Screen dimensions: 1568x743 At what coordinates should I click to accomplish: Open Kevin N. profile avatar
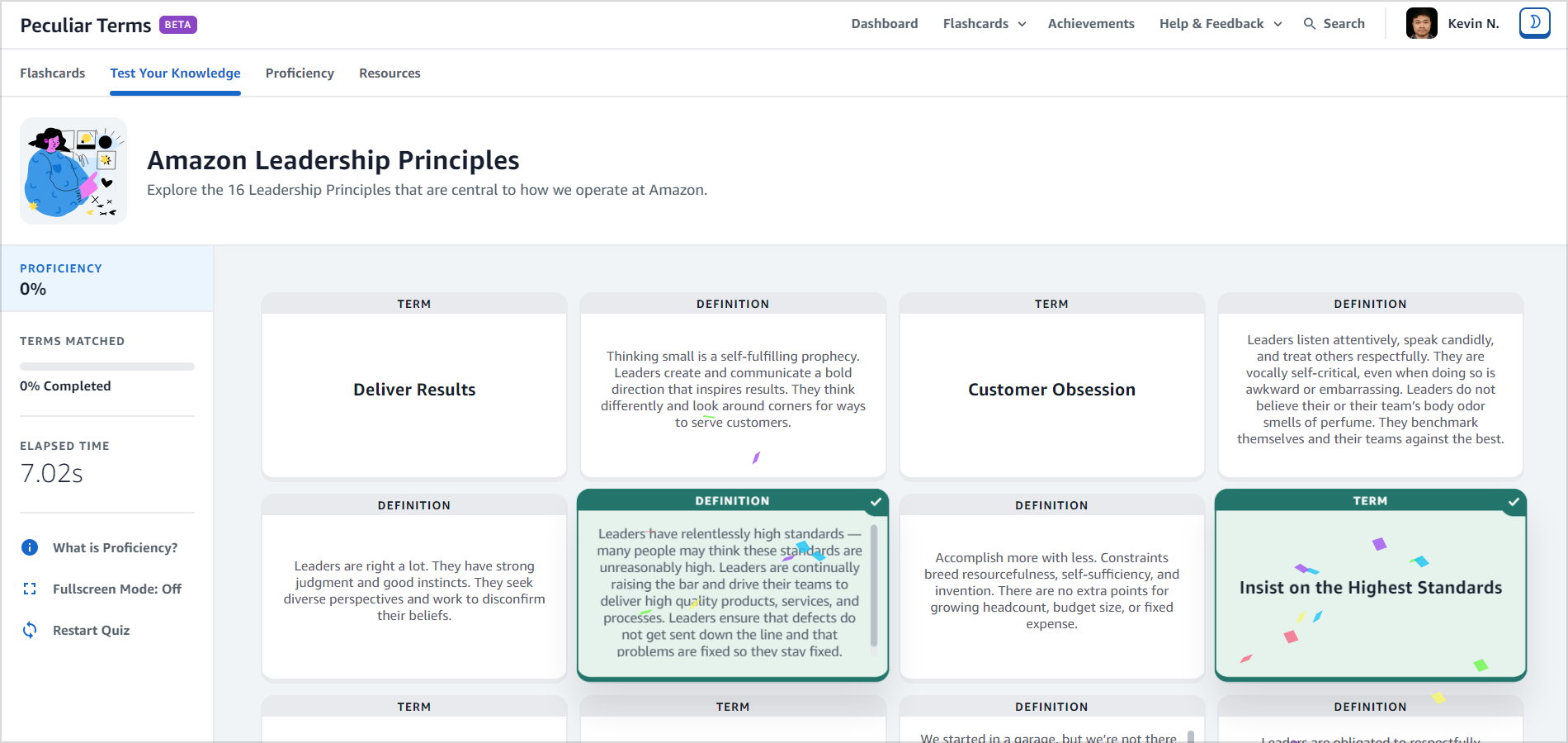1421,23
